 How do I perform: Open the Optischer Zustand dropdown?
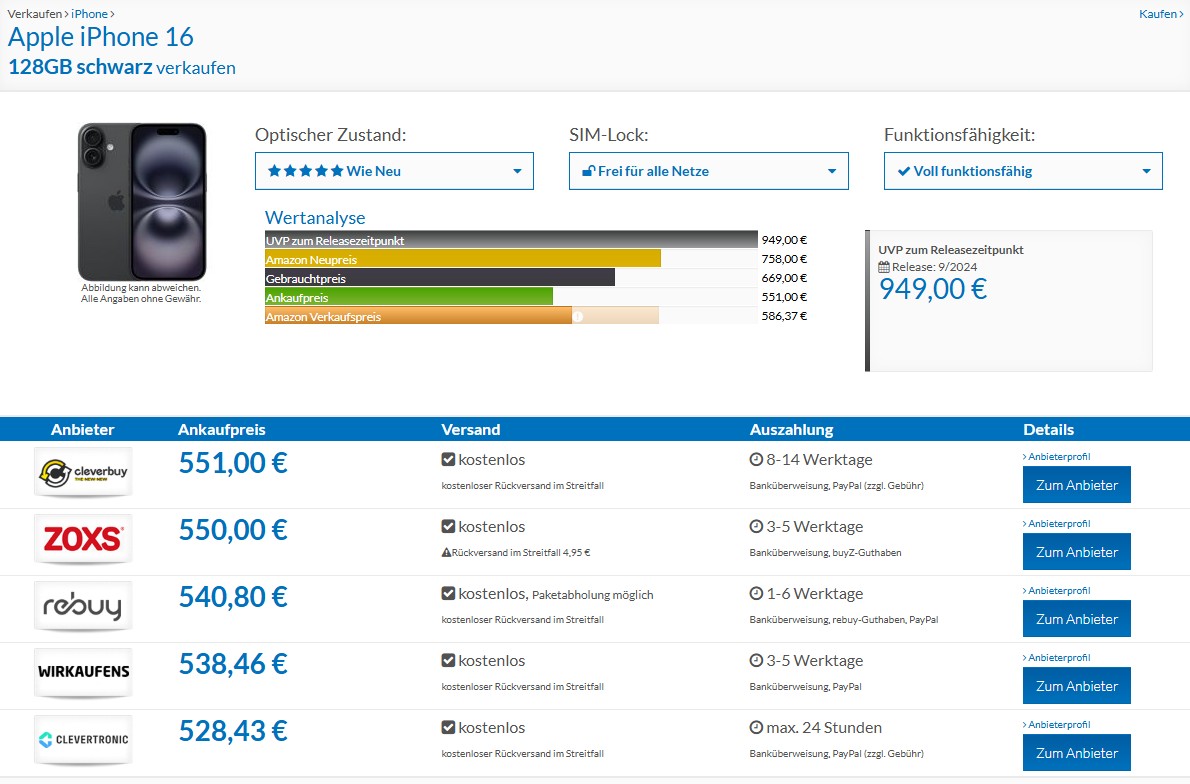pyautogui.click(x=394, y=171)
